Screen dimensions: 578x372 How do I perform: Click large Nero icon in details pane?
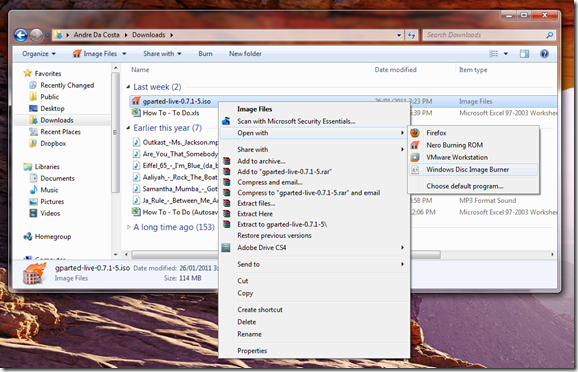(34, 274)
